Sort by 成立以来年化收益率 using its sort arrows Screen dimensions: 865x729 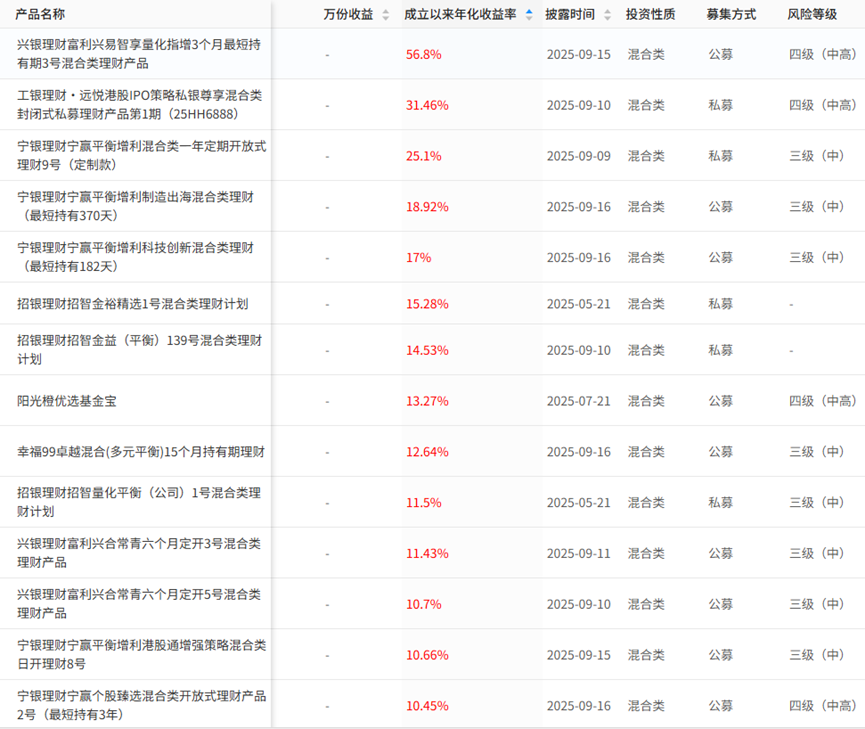coord(529,15)
